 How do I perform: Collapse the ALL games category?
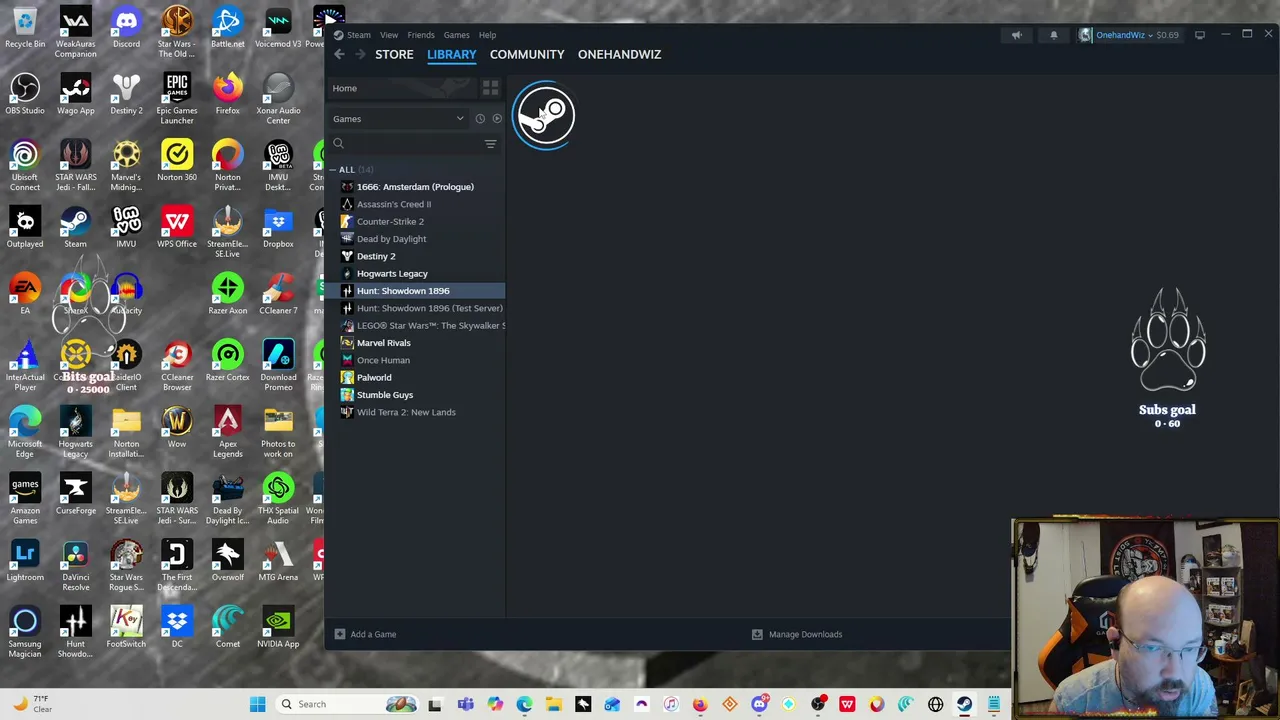[334, 170]
